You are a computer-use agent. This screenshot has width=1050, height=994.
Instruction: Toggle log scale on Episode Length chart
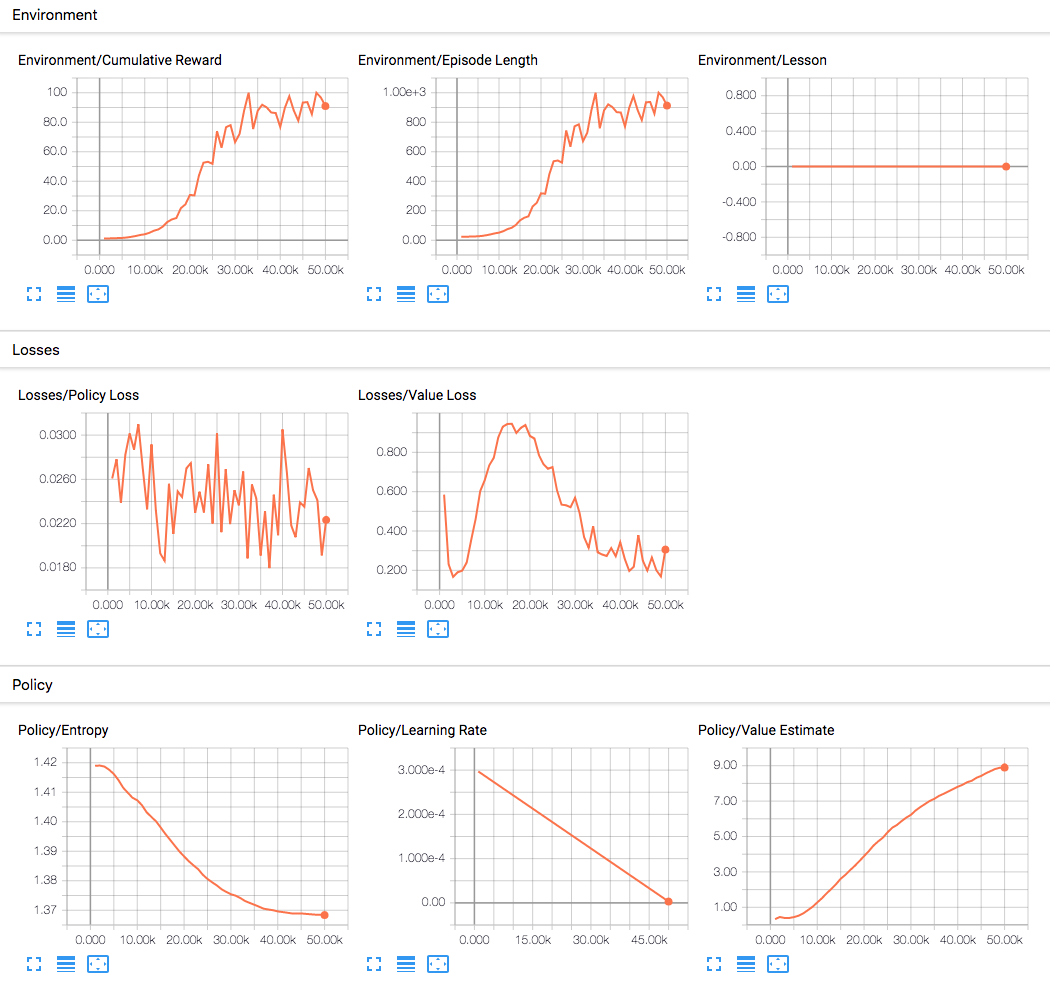point(406,294)
